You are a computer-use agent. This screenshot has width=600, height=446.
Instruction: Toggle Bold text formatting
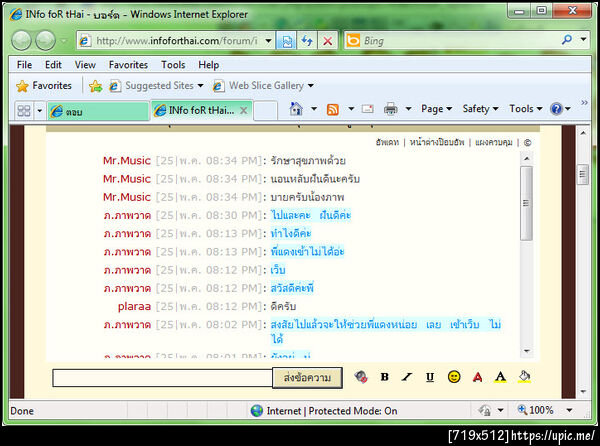point(385,377)
